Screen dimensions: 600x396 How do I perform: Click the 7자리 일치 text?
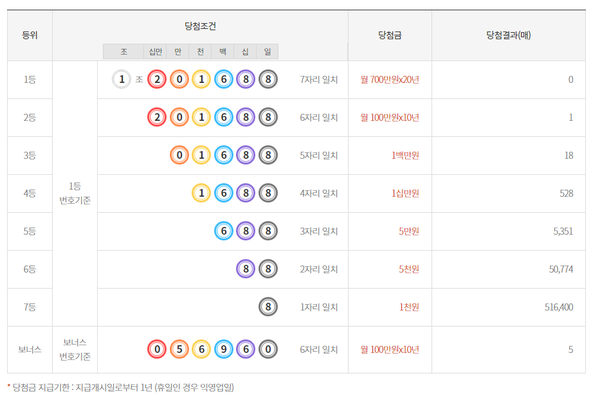(319, 80)
